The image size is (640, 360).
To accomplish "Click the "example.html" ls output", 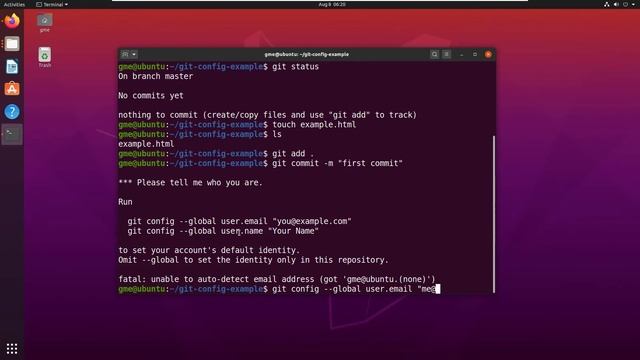I will [x=146, y=144].
